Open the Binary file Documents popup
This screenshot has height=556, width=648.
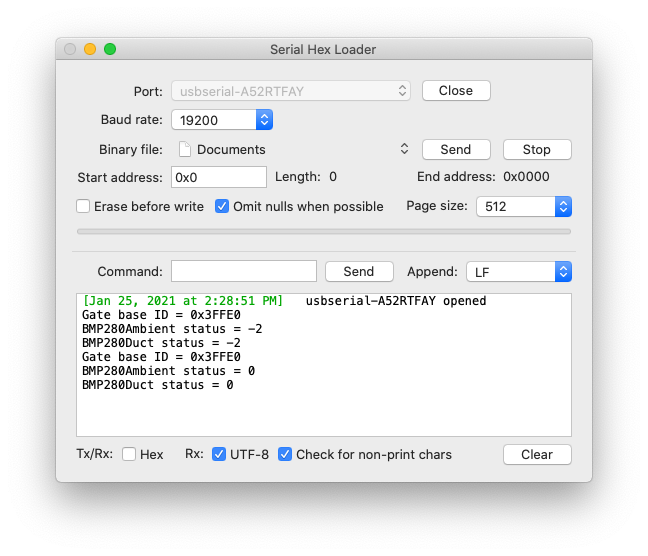point(293,149)
